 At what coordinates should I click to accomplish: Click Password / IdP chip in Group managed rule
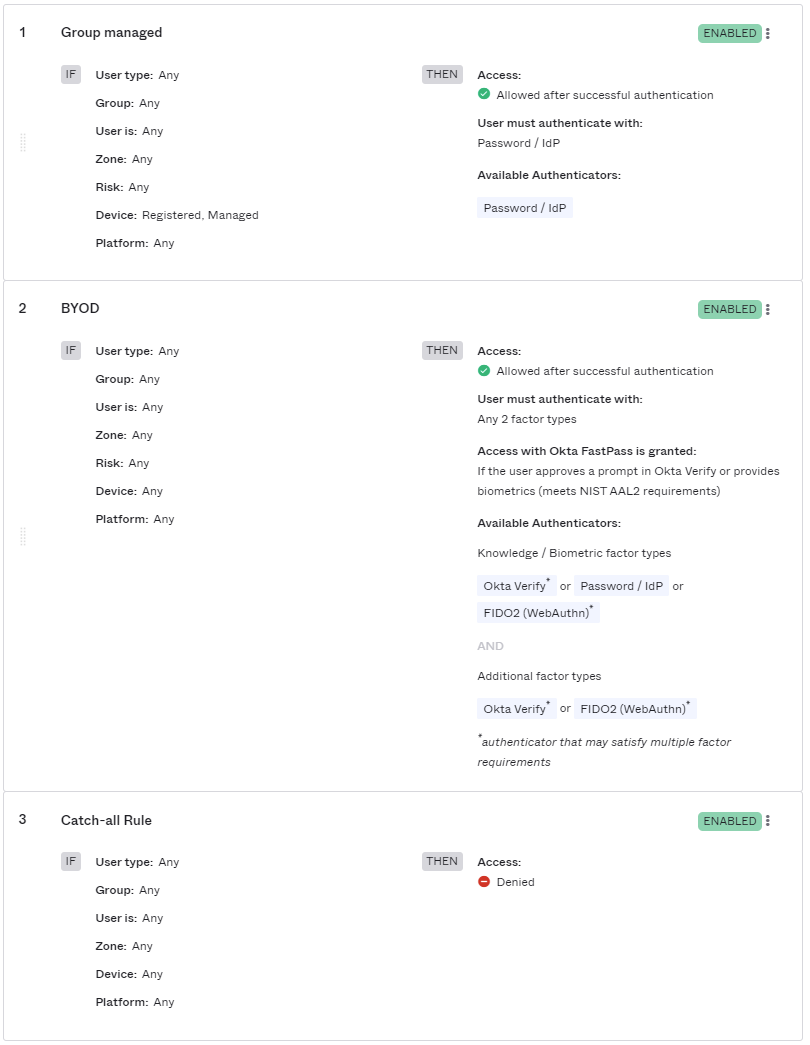tap(525, 208)
